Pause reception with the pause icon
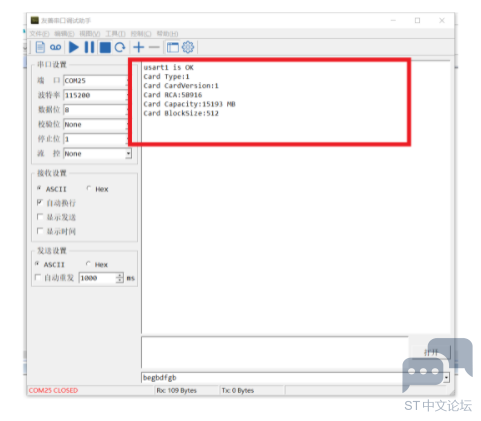Viewport: 481px width, 421px height. coord(89,47)
